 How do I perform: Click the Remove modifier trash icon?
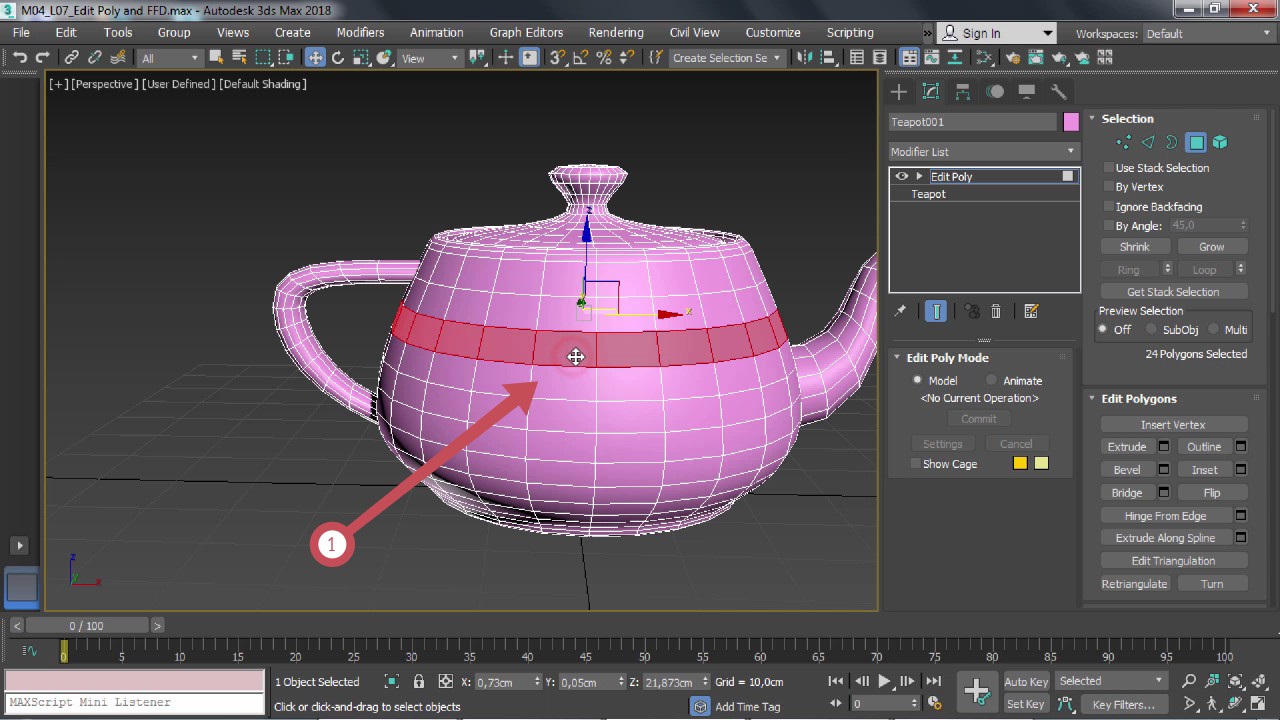996,312
